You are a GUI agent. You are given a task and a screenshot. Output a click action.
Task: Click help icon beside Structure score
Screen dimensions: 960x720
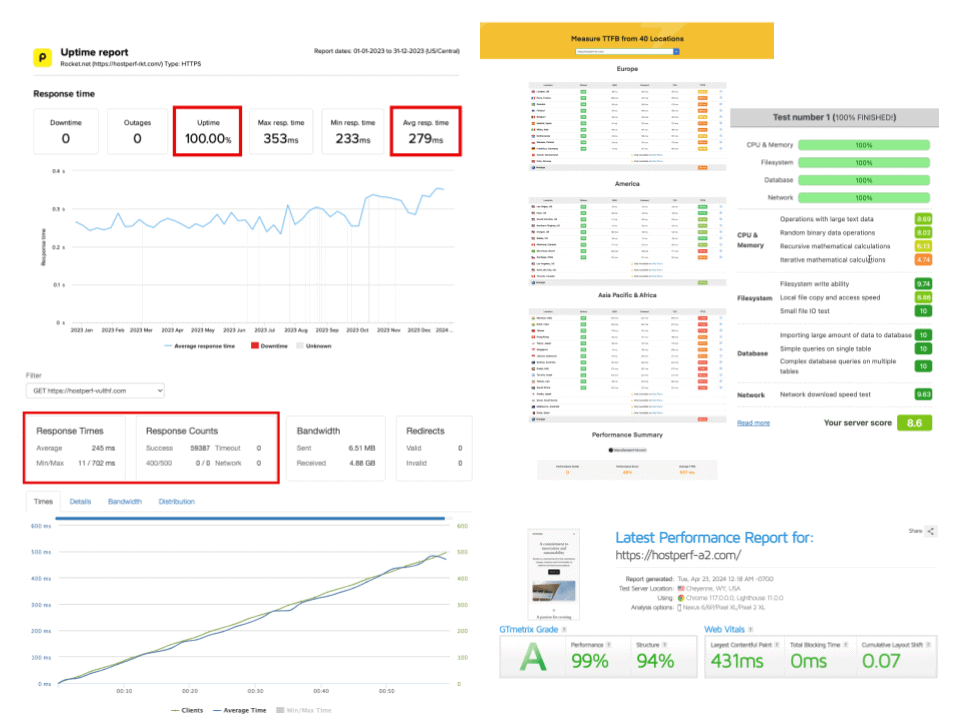tap(664, 645)
